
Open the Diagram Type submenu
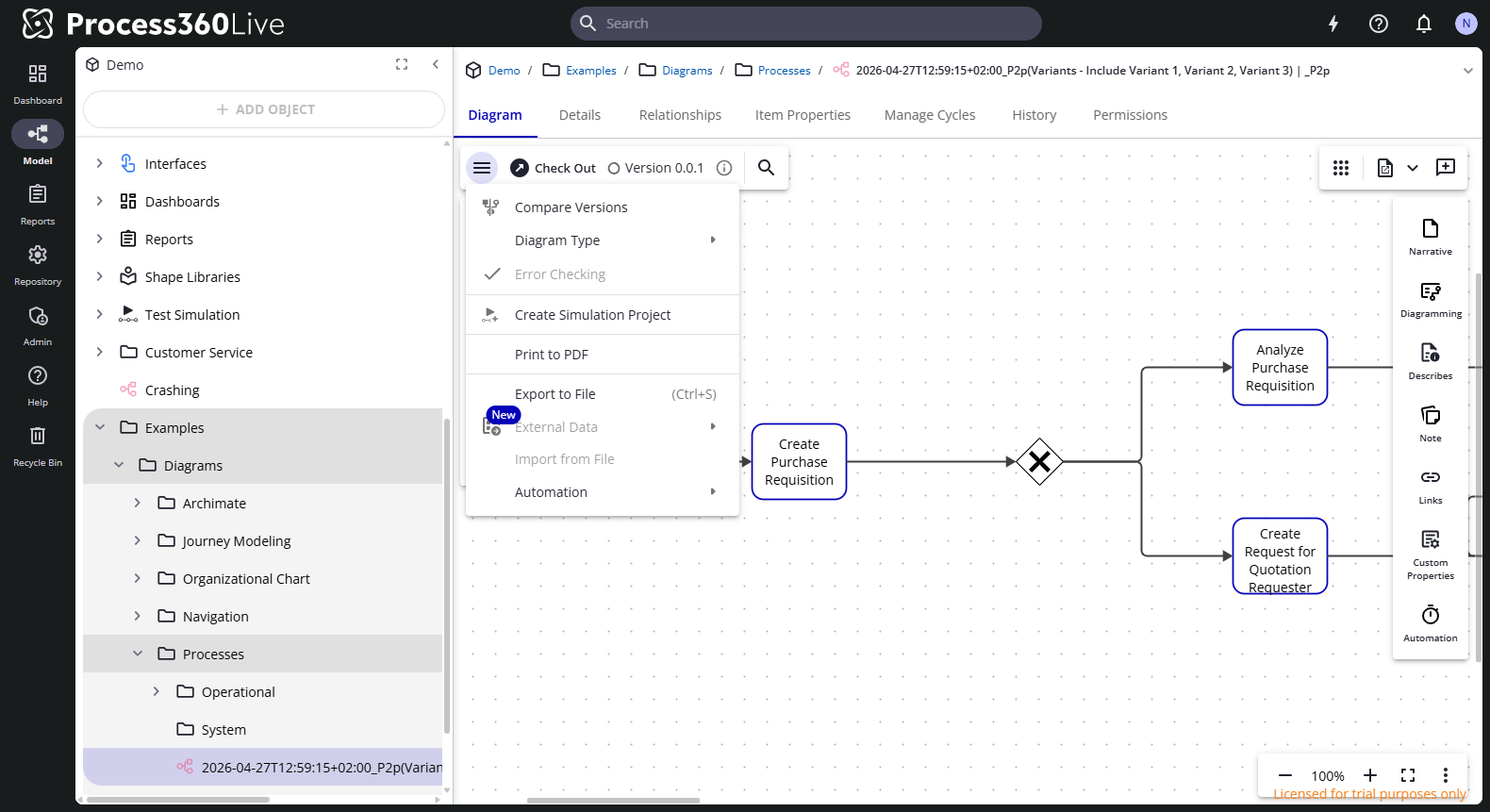pos(602,240)
